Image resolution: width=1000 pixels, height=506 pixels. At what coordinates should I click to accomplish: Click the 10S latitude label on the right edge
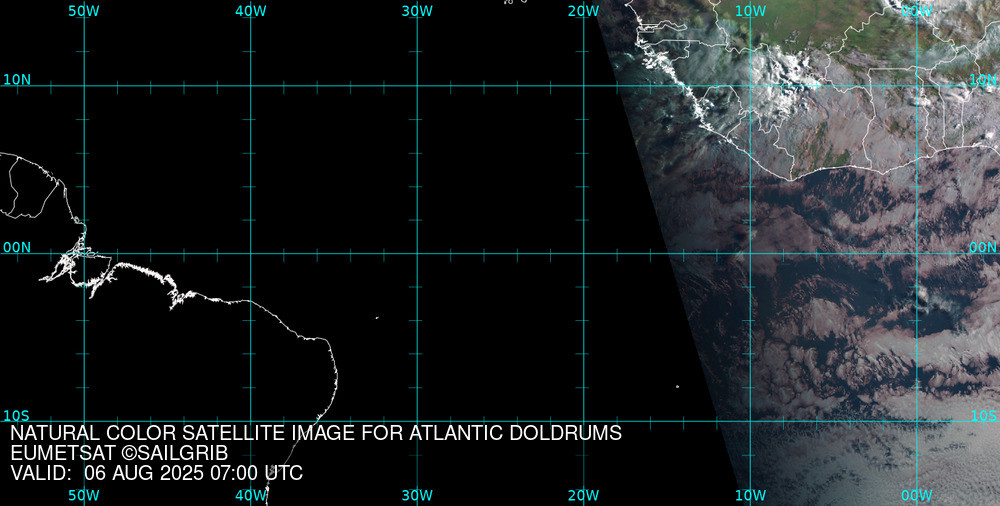click(x=983, y=416)
